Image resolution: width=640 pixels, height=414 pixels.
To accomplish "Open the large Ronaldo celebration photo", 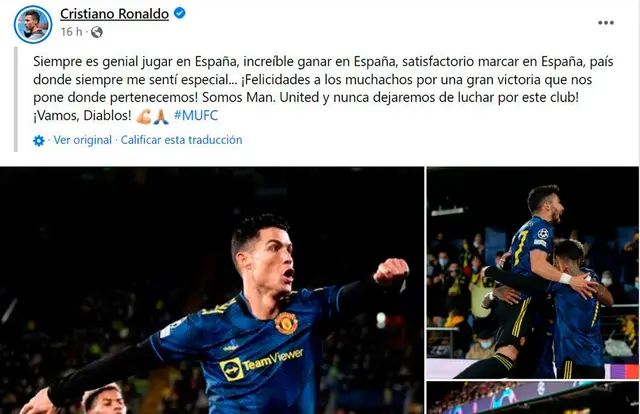I will click(212, 290).
